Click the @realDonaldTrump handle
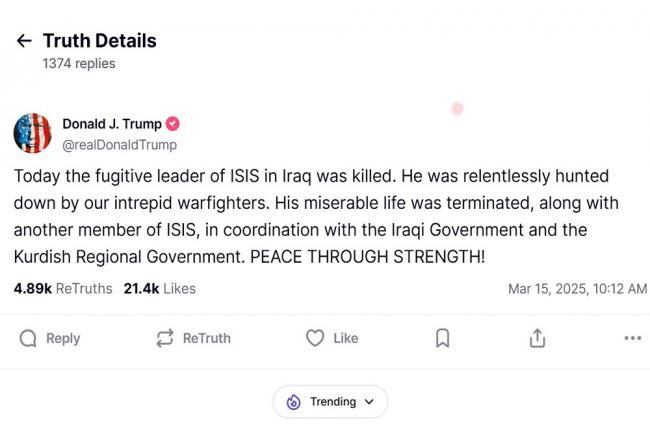 119,145
